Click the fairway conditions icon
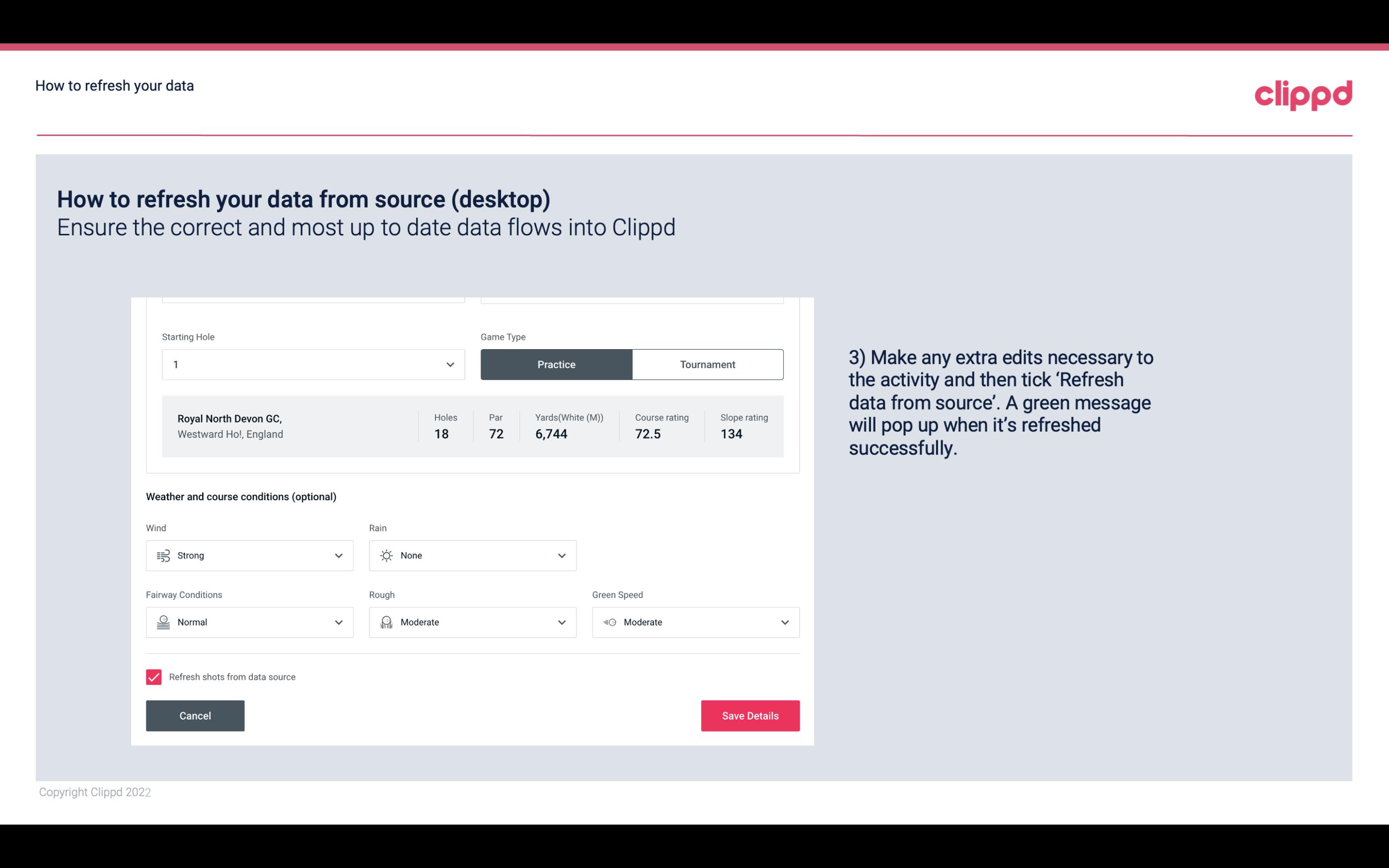 tap(162, 622)
